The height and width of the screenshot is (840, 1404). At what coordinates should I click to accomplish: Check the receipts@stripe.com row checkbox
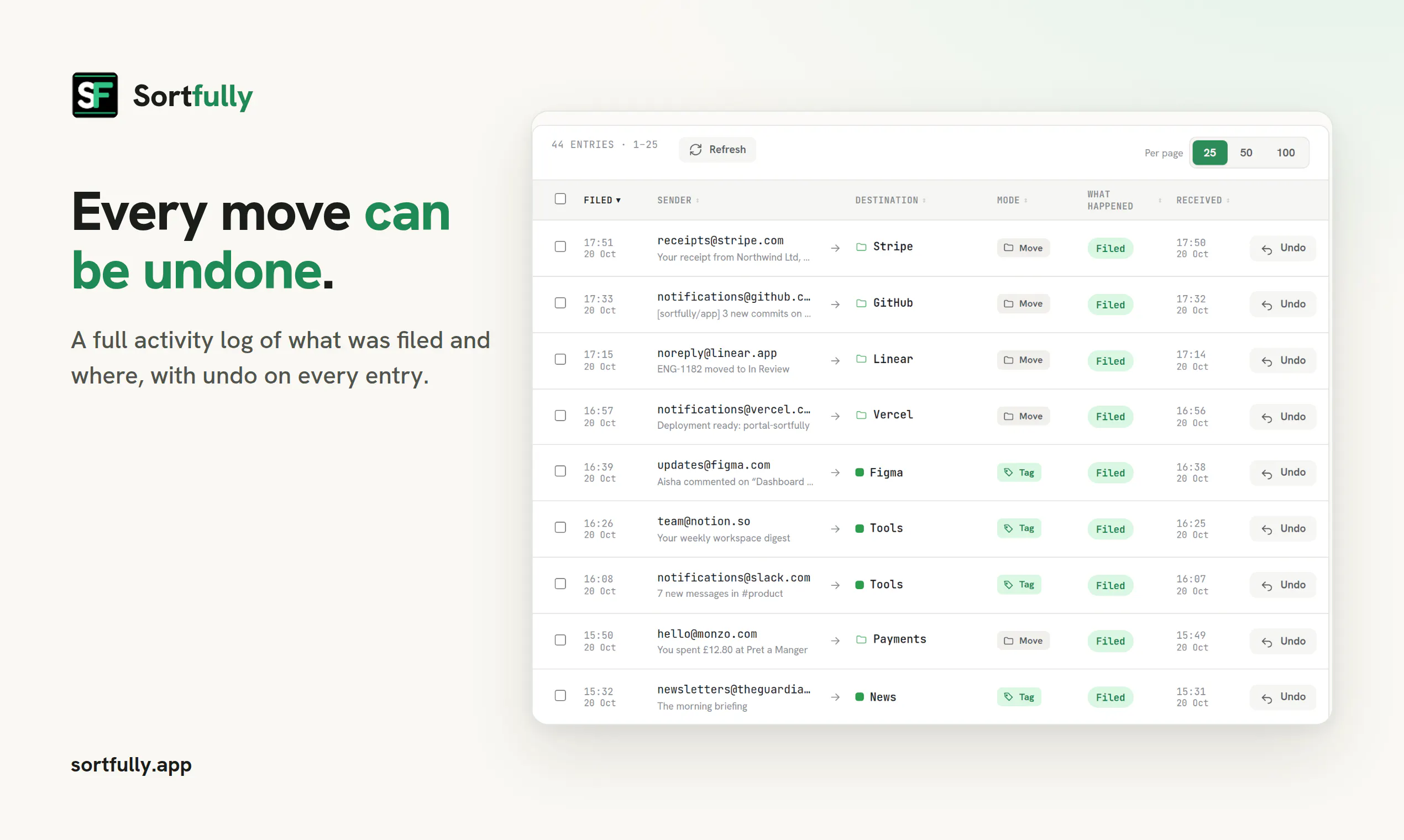(560, 246)
